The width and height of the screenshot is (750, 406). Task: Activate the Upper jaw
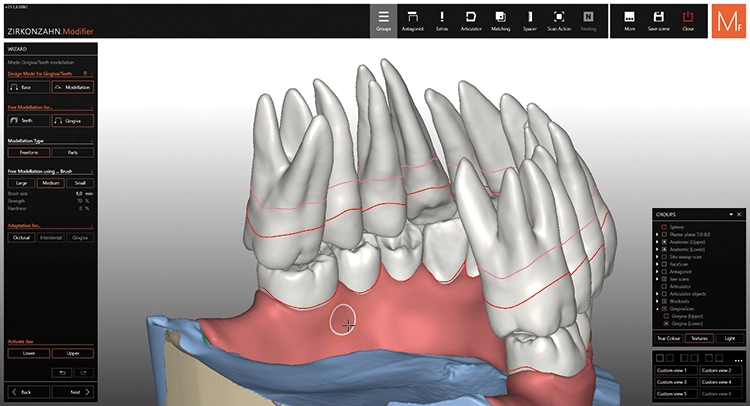click(x=73, y=353)
